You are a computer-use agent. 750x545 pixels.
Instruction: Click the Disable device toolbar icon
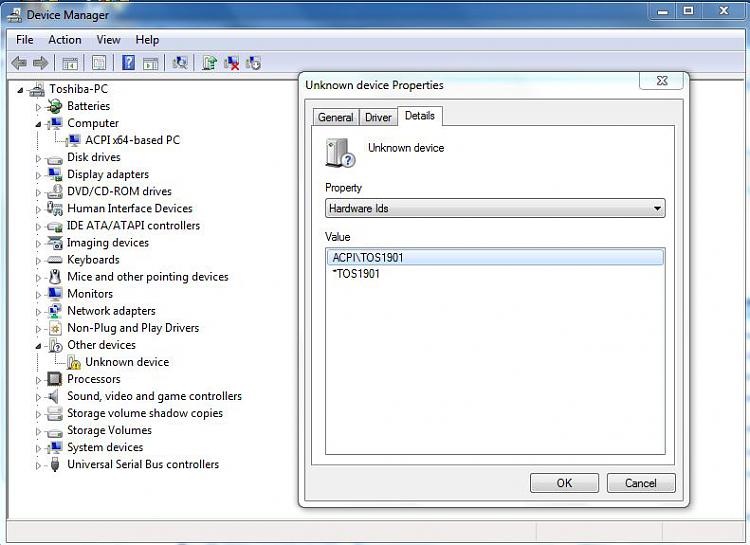[253, 63]
